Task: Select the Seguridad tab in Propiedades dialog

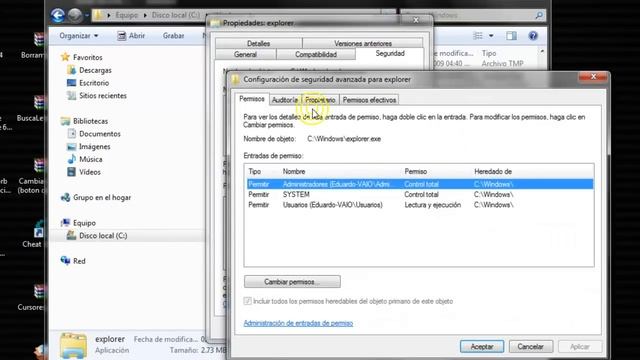Action: point(390,53)
